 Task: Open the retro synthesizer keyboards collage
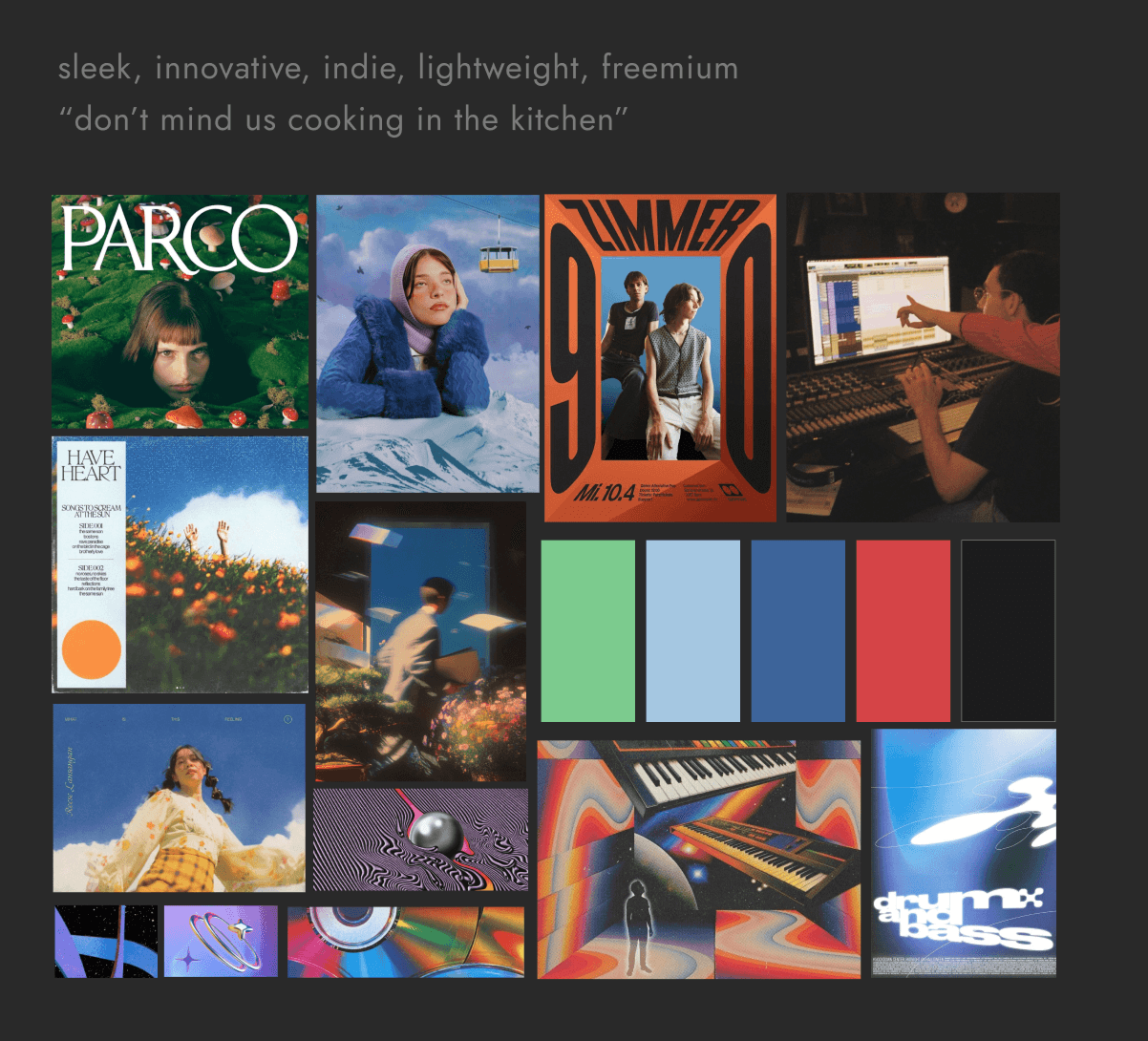tap(699, 860)
